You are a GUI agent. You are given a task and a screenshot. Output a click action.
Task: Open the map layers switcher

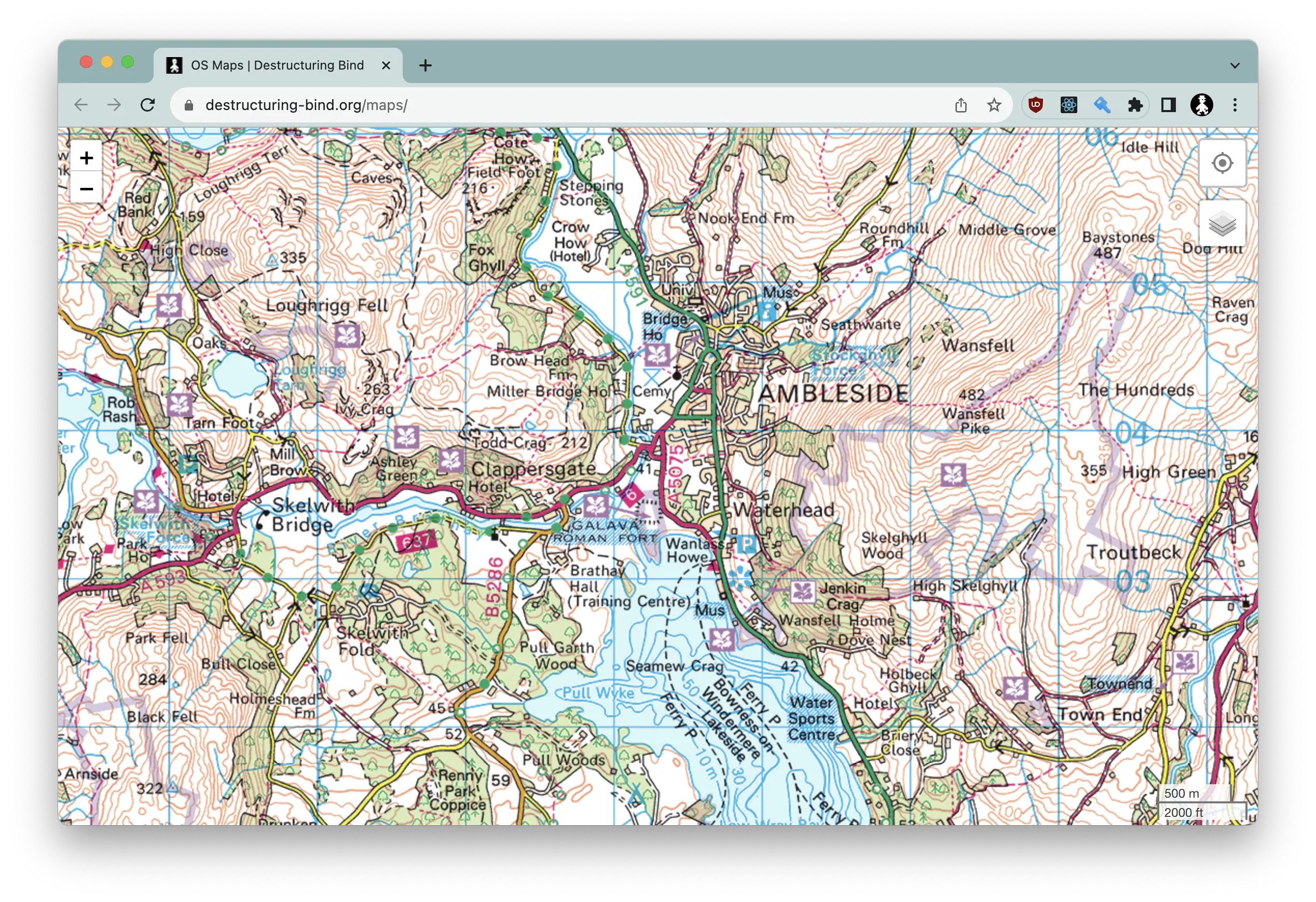click(1222, 224)
